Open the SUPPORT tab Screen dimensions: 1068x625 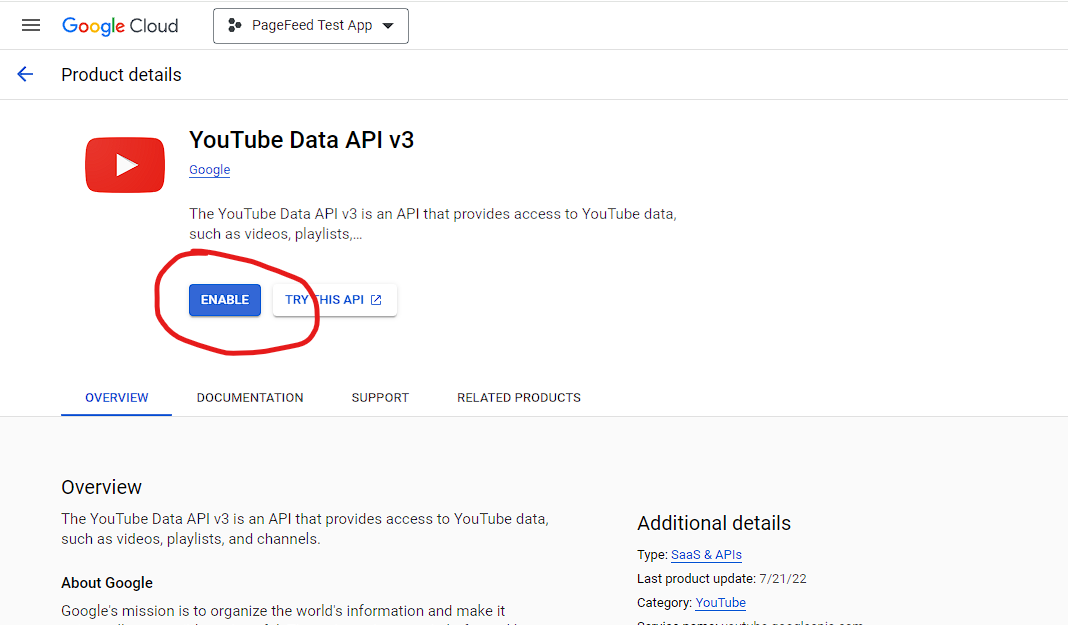[x=380, y=398]
